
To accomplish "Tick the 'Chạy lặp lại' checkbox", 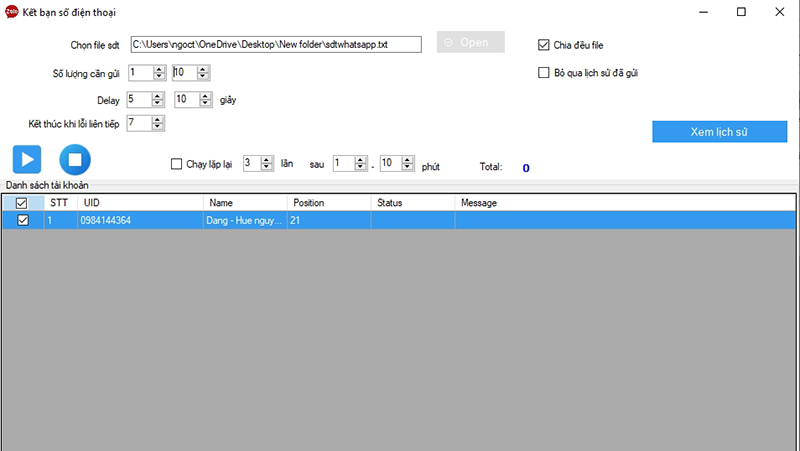I will (x=177, y=165).
